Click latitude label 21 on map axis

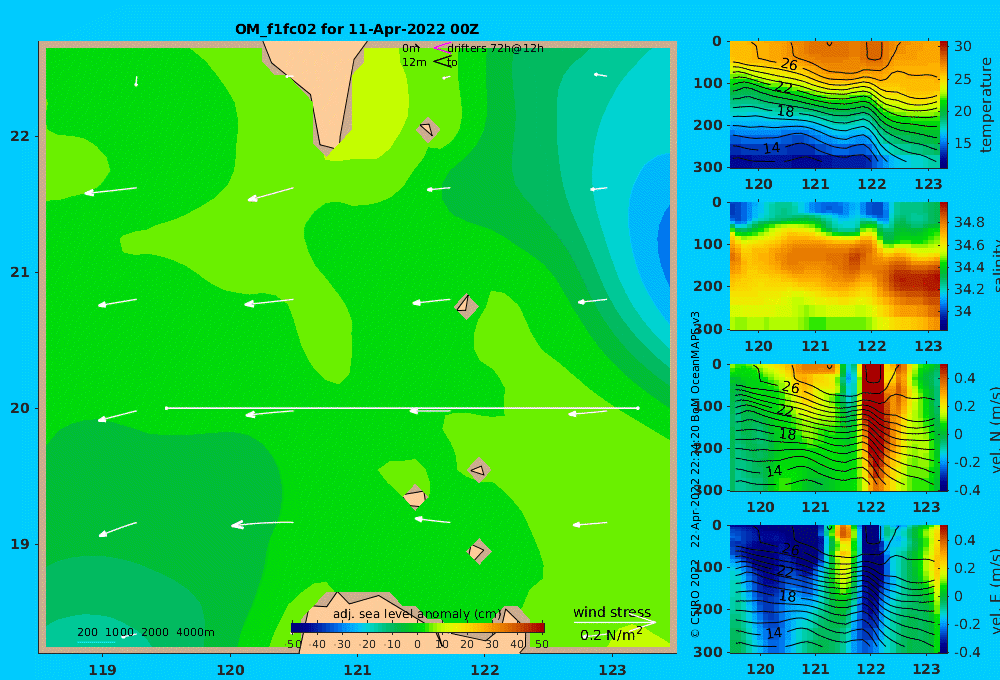[x=20, y=272]
